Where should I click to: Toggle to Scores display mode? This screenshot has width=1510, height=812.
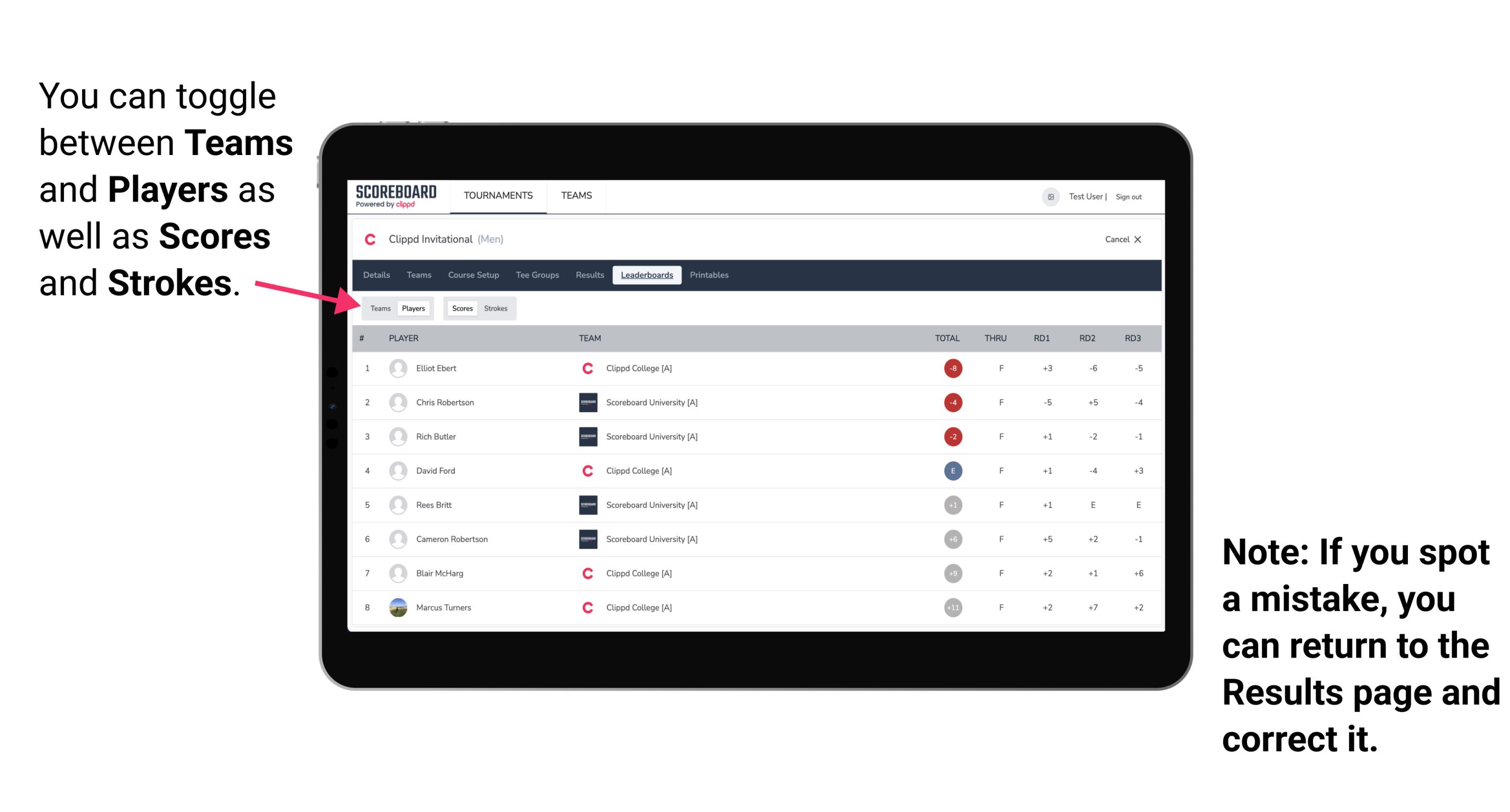point(462,308)
